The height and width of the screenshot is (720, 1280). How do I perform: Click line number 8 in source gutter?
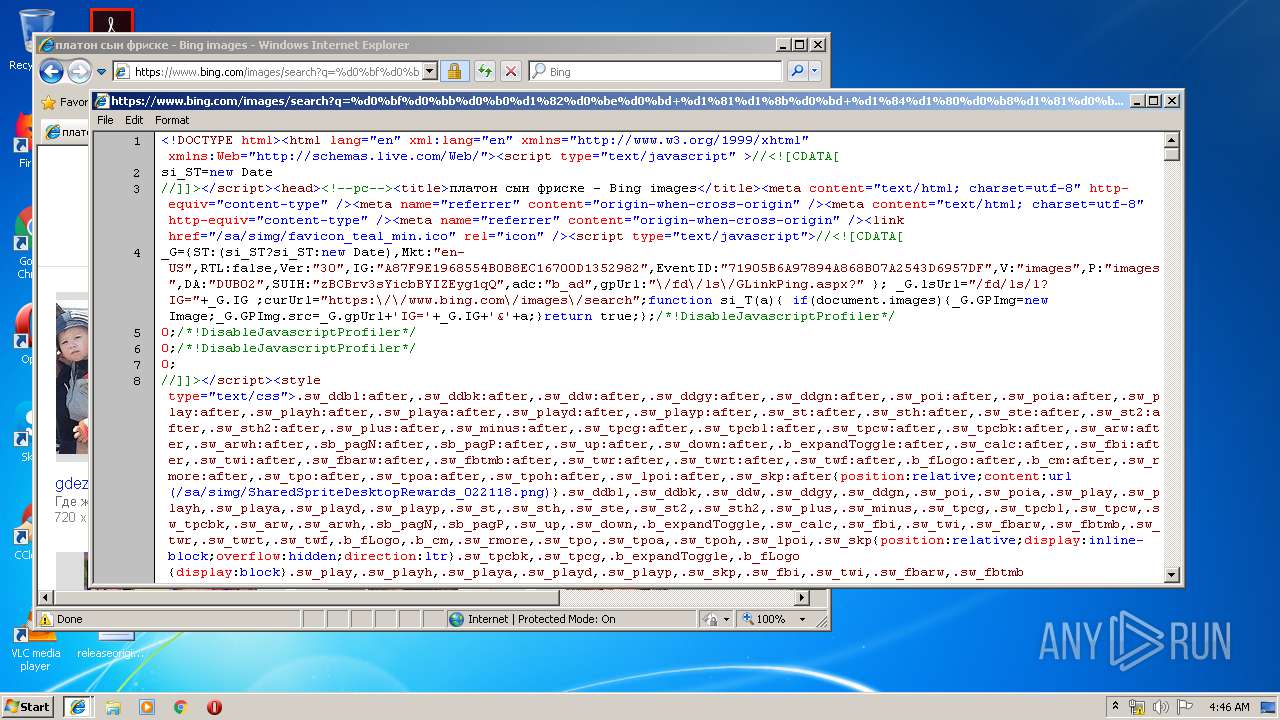tap(137, 381)
